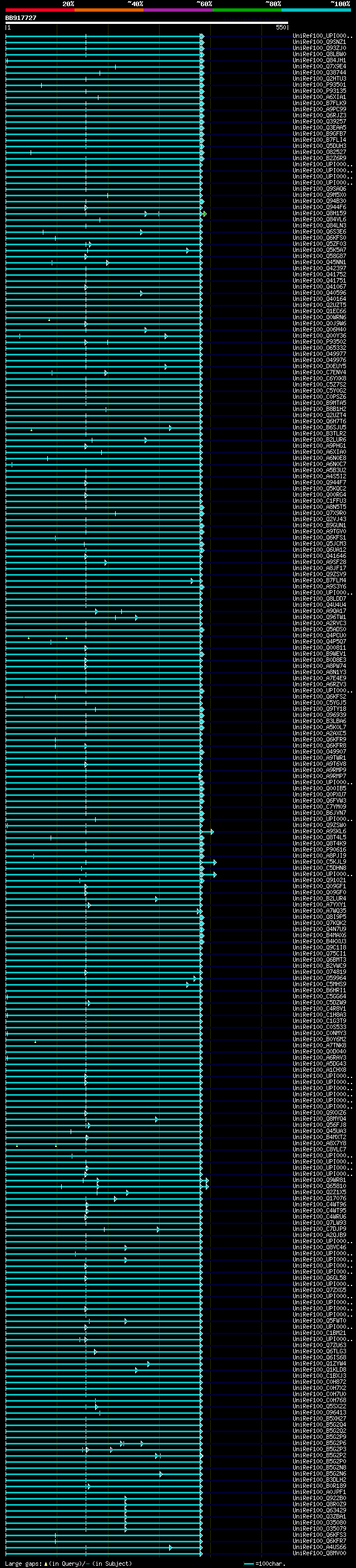Select hit label UniRef100_A9PC99
The image size is (356, 1568).
[x=319, y=109]
